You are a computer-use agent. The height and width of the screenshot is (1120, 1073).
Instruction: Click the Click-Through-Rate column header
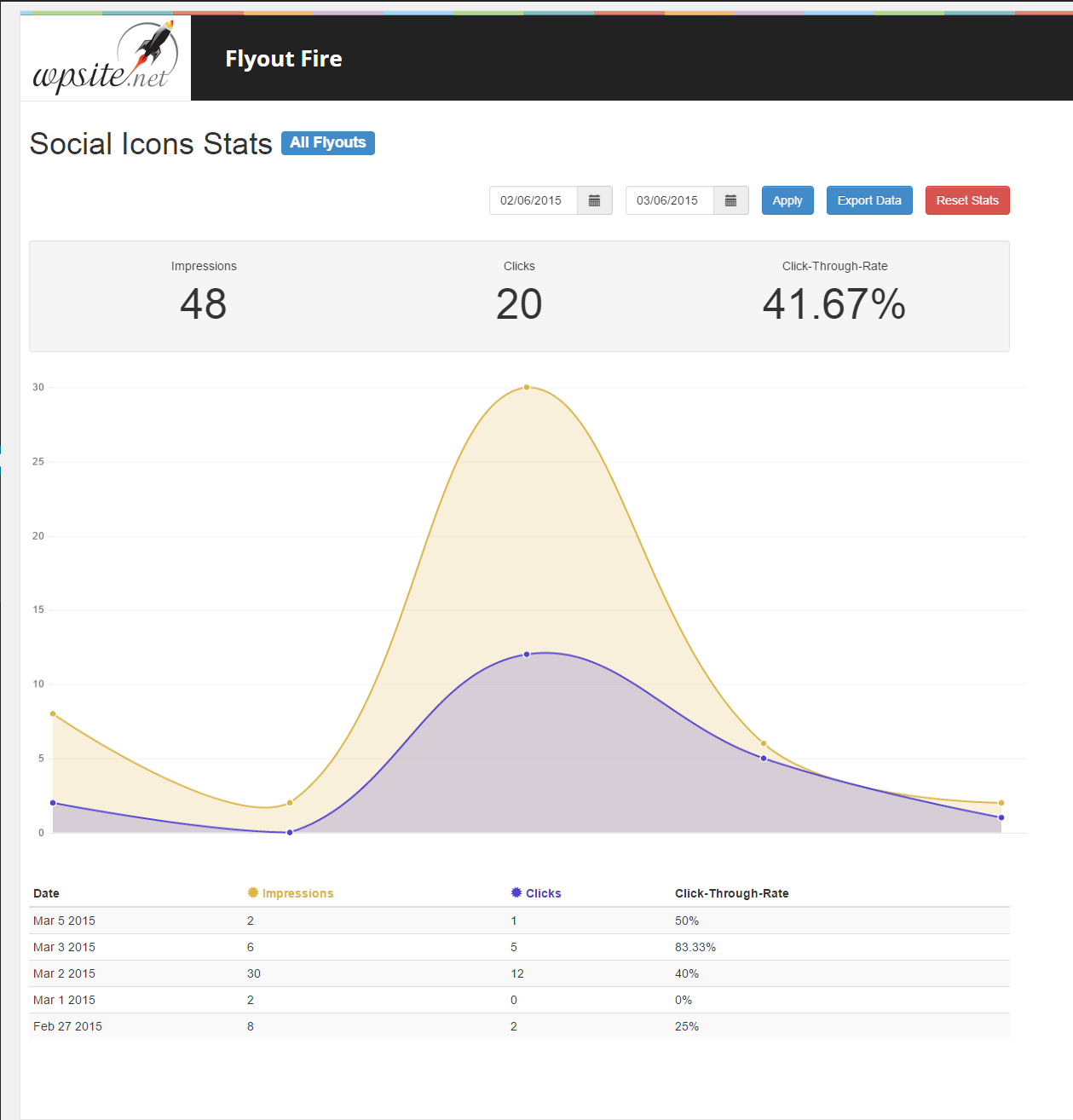pyautogui.click(x=732, y=893)
